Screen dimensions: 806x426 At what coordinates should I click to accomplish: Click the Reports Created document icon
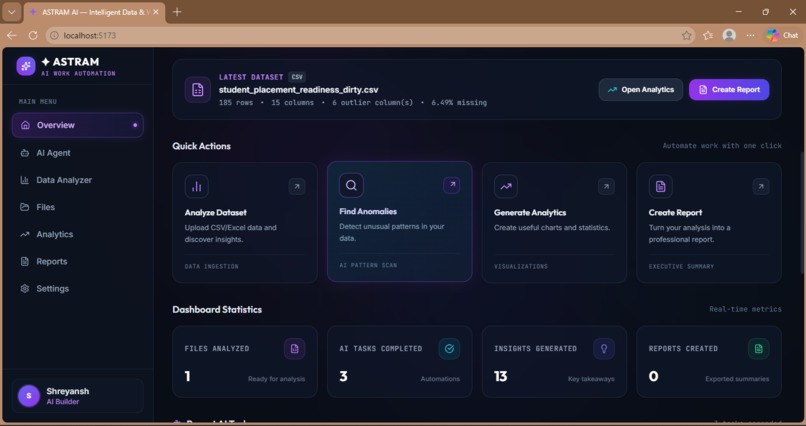tap(759, 349)
